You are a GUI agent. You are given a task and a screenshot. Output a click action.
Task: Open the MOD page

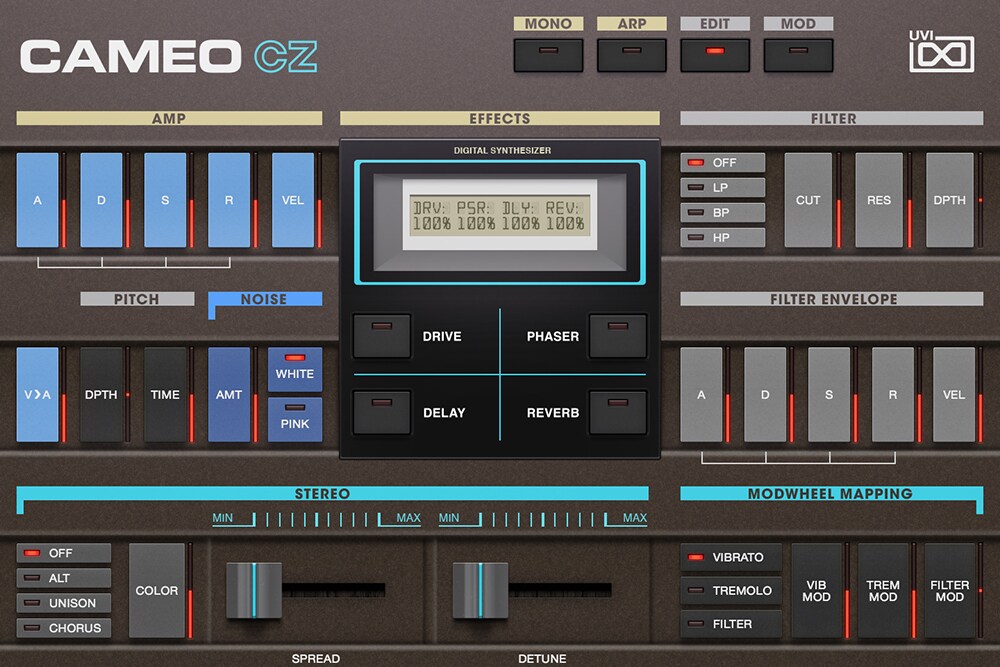coord(798,54)
